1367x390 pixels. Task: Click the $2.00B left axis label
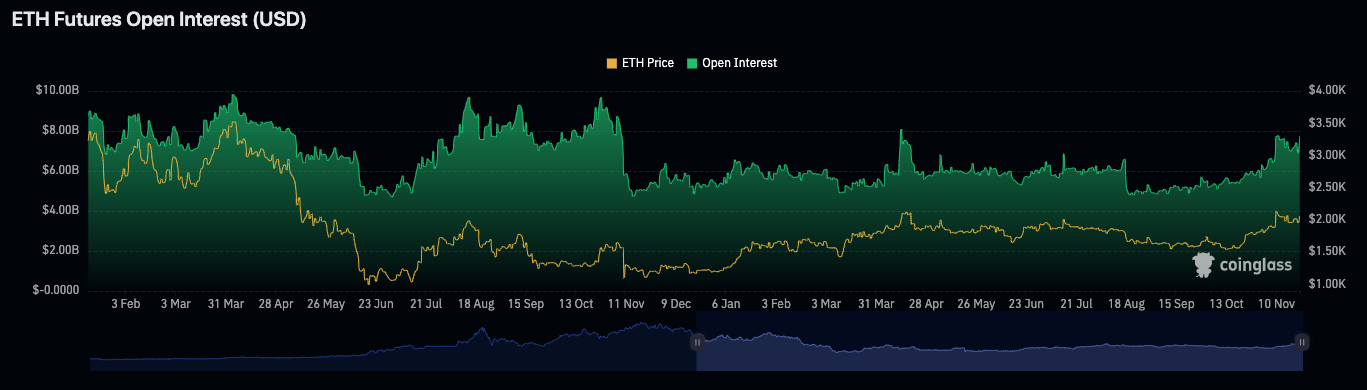(x=60, y=250)
